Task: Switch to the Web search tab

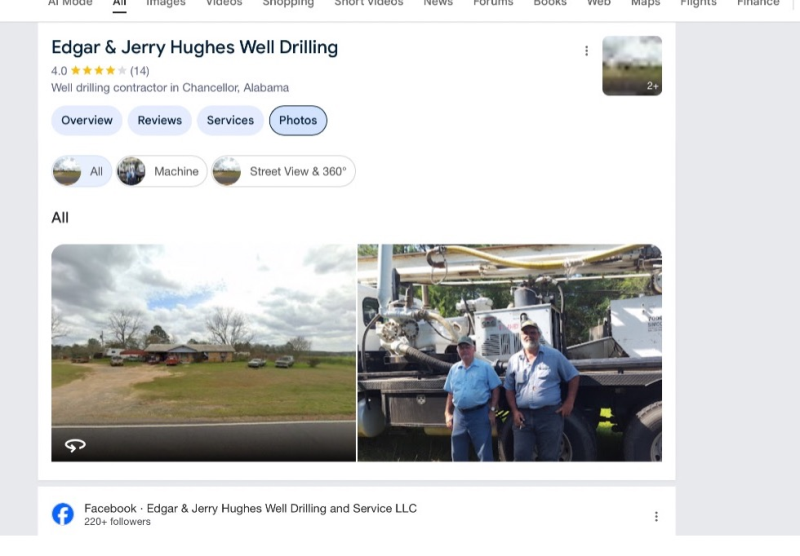Action: (x=598, y=3)
